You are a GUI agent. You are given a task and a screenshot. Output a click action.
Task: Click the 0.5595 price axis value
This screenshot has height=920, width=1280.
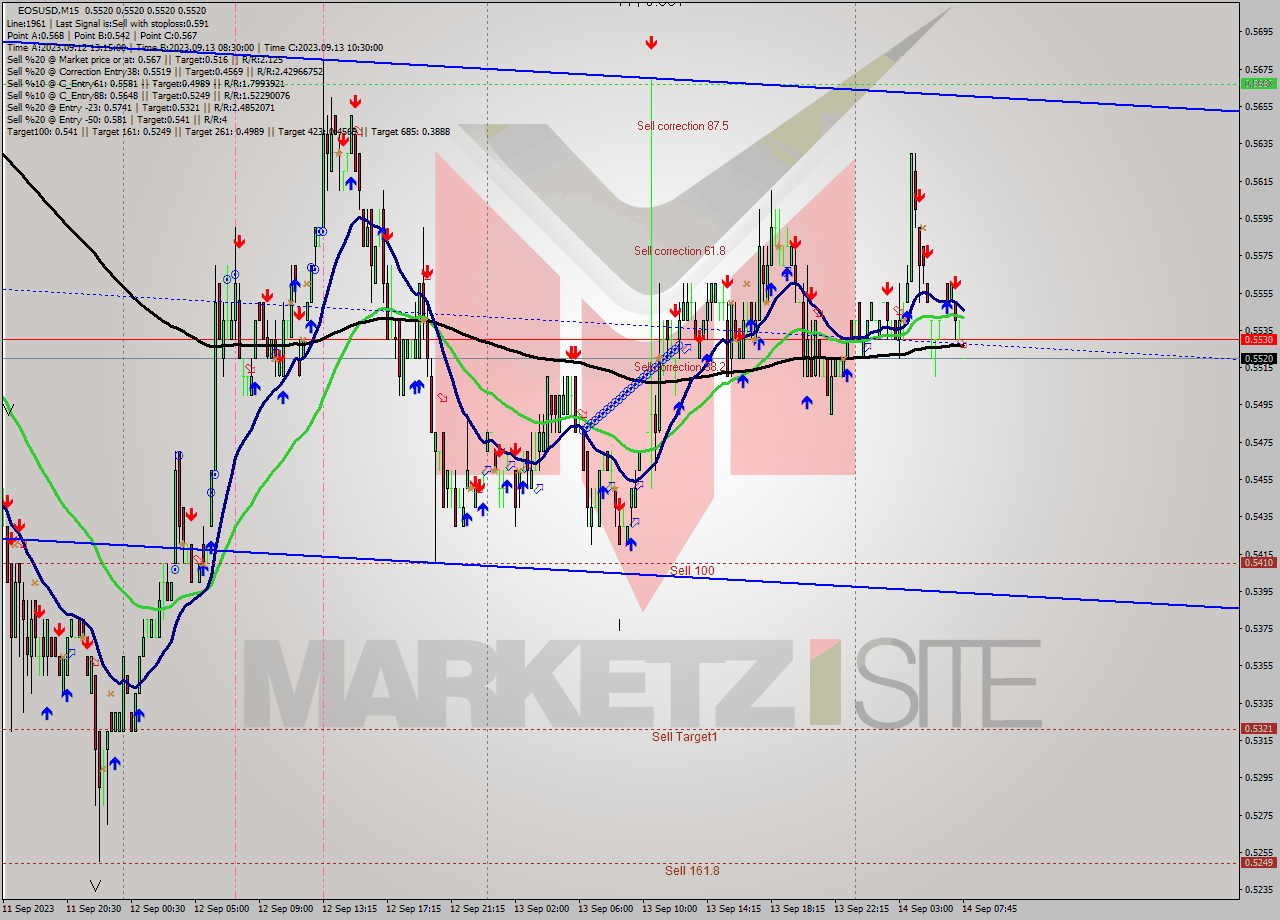(x=1259, y=218)
